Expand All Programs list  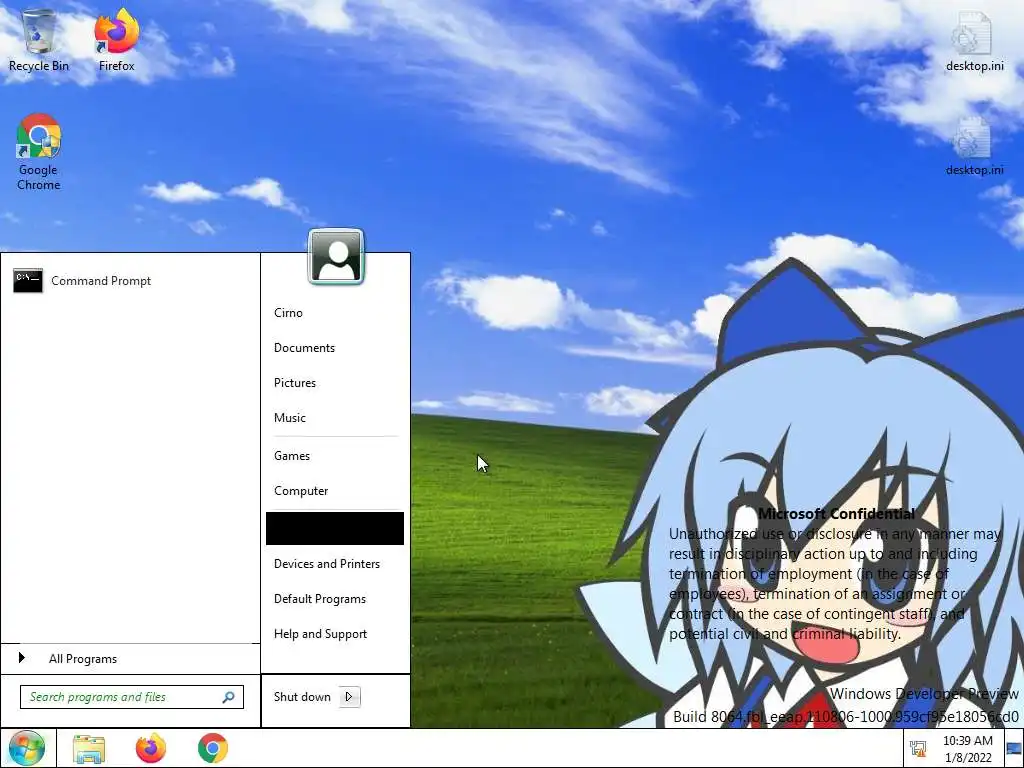(130, 659)
